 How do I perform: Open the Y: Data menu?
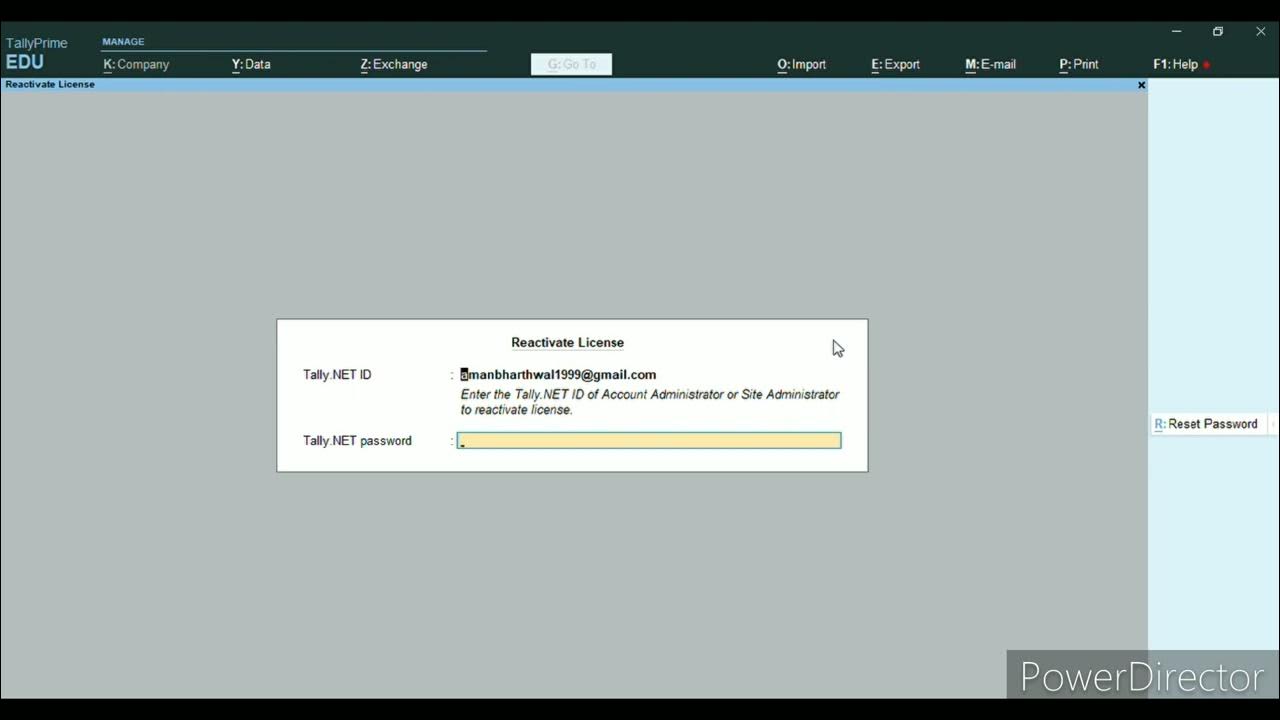251,64
